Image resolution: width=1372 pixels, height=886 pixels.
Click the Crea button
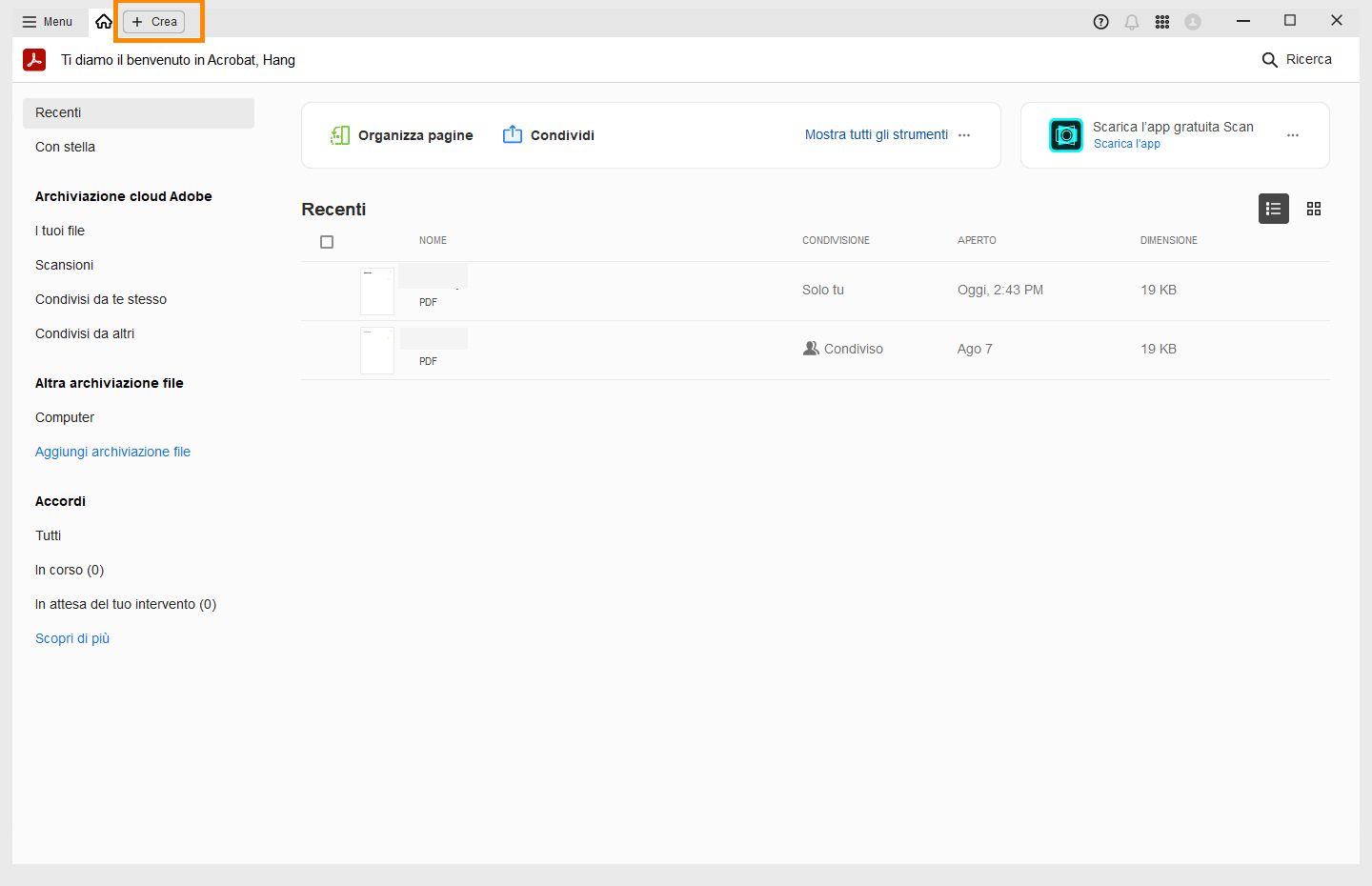[x=154, y=22]
